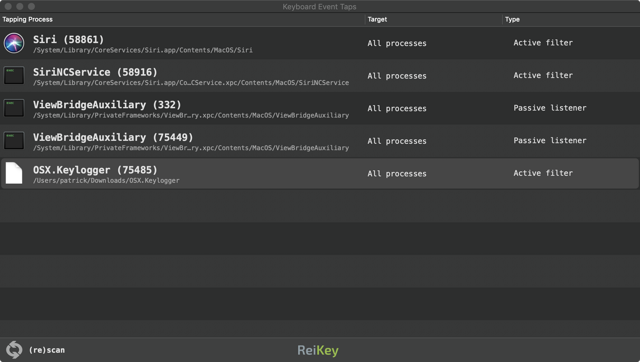Viewport: 640px width, 362px height.
Task: Select the SiriNCService (58916) row name
Action: [95, 72]
